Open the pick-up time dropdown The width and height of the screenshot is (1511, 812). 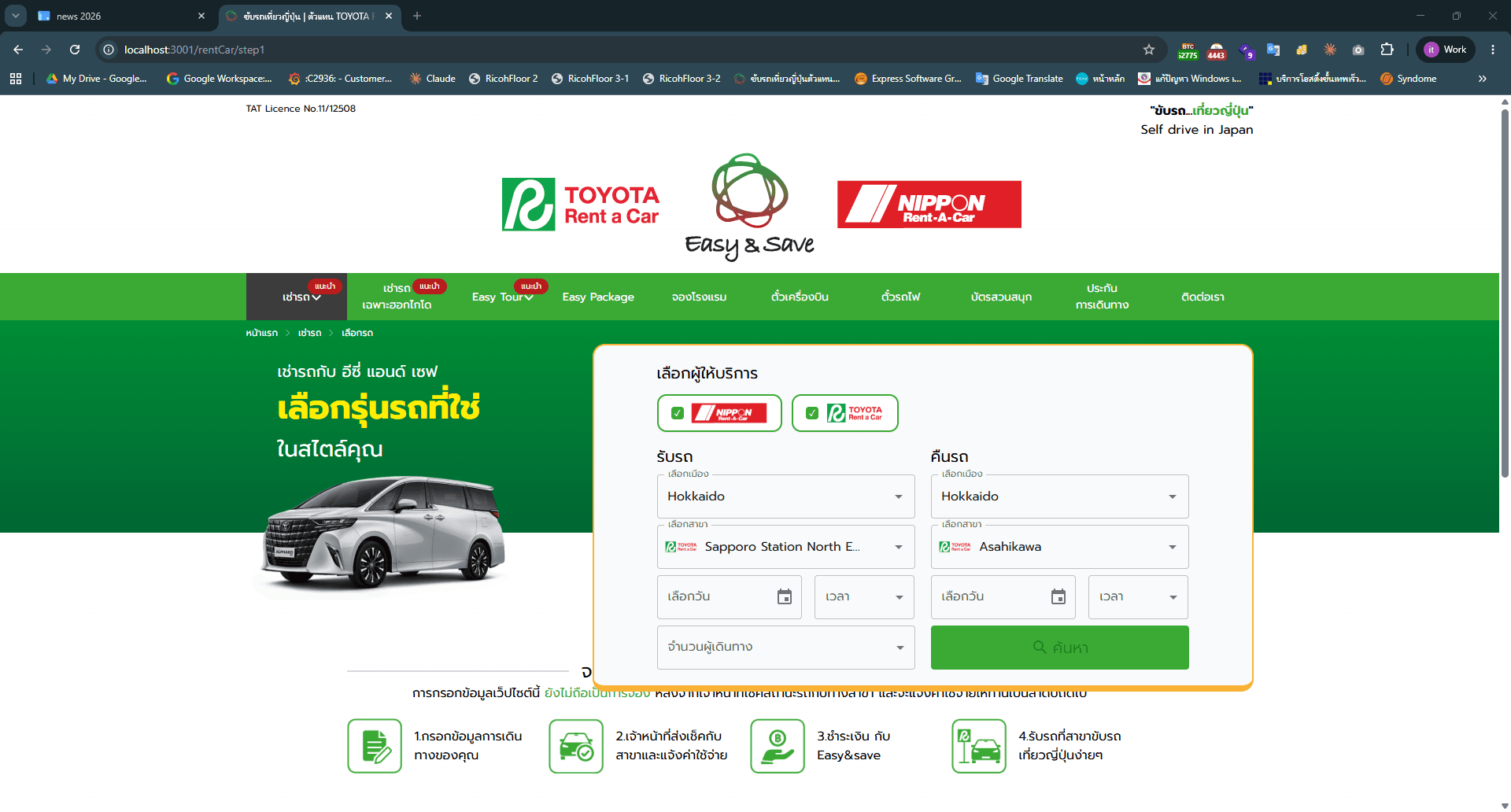coord(864,597)
